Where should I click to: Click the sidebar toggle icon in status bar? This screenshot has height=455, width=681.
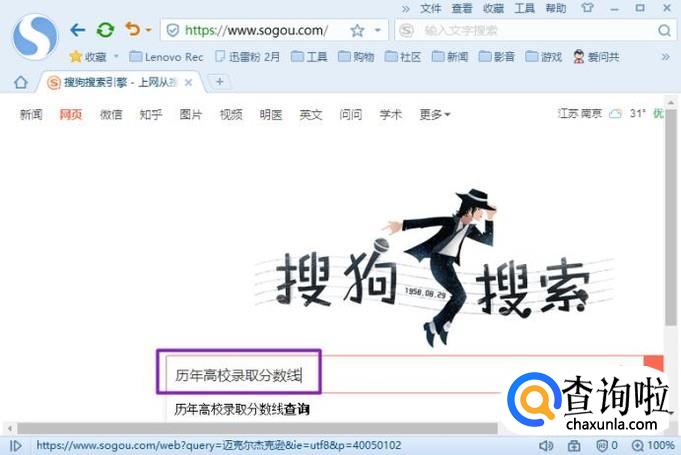pos(15,445)
